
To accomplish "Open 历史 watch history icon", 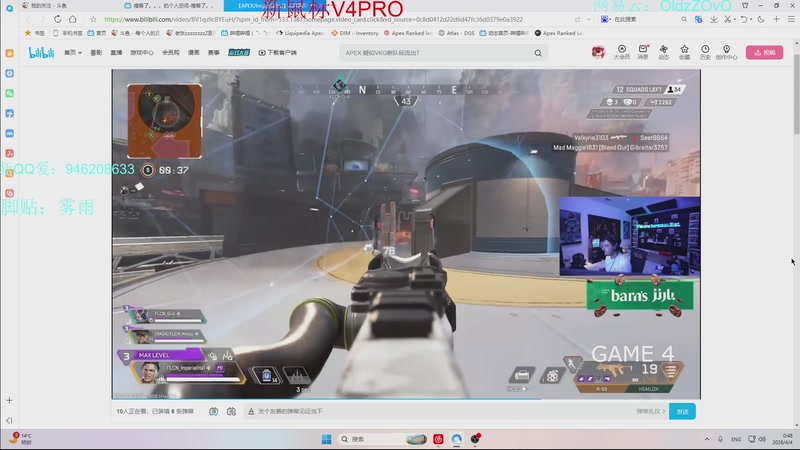I will pyautogui.click(x=705, y=52).
